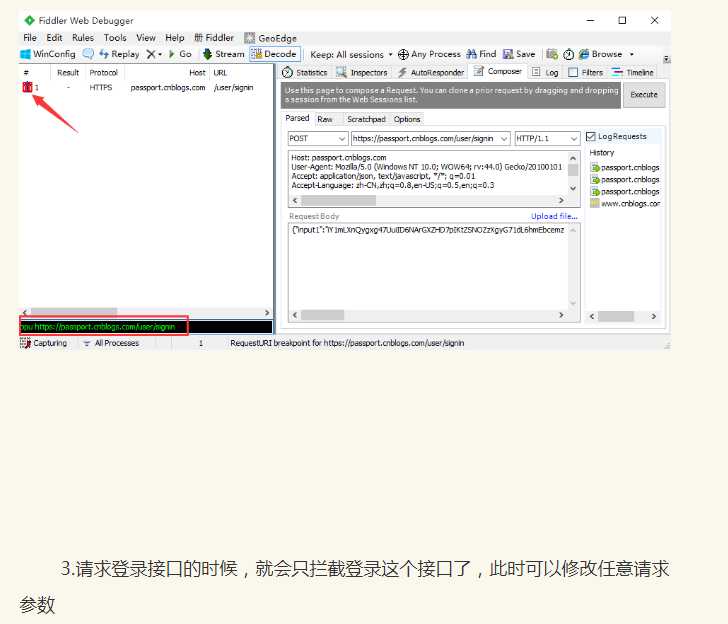Click the Execute button
This screenshot has height=624, width=728.
644,95
